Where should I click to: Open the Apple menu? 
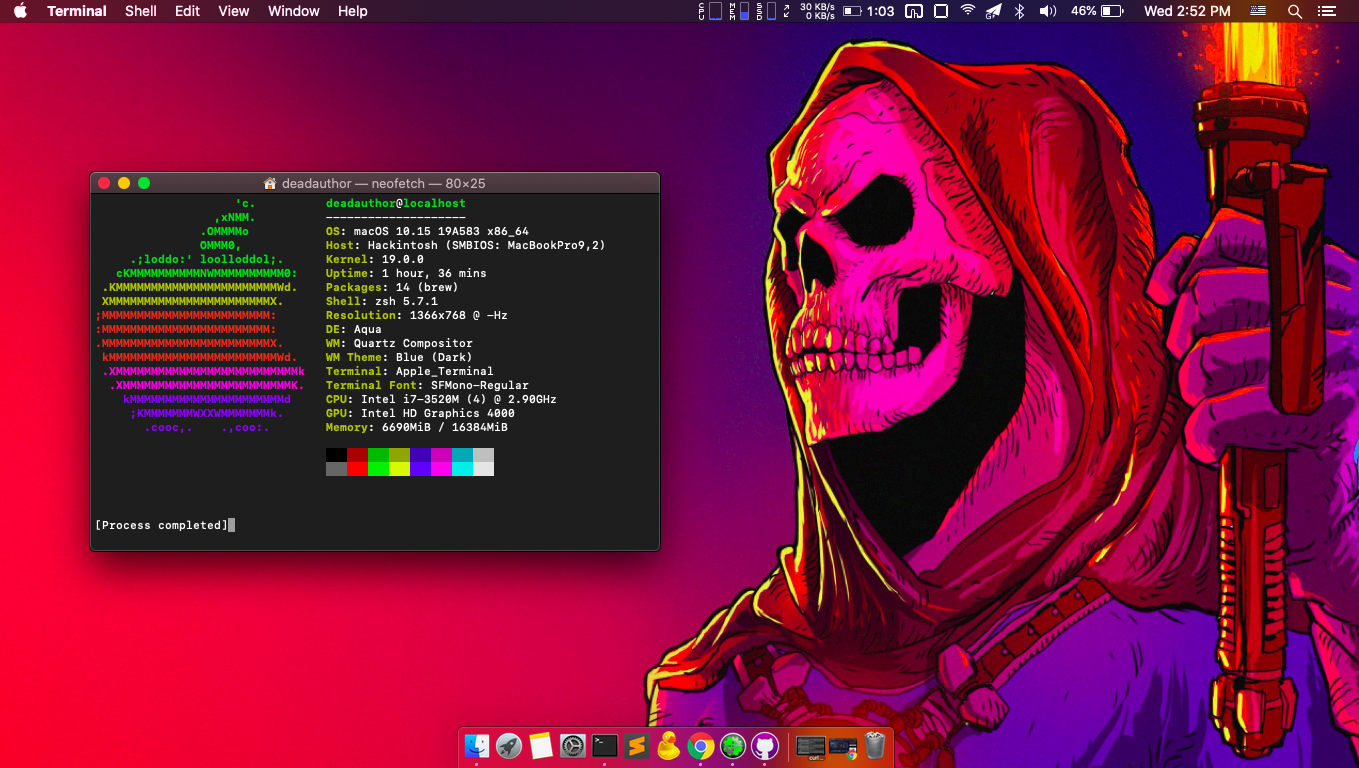[20, 11]
